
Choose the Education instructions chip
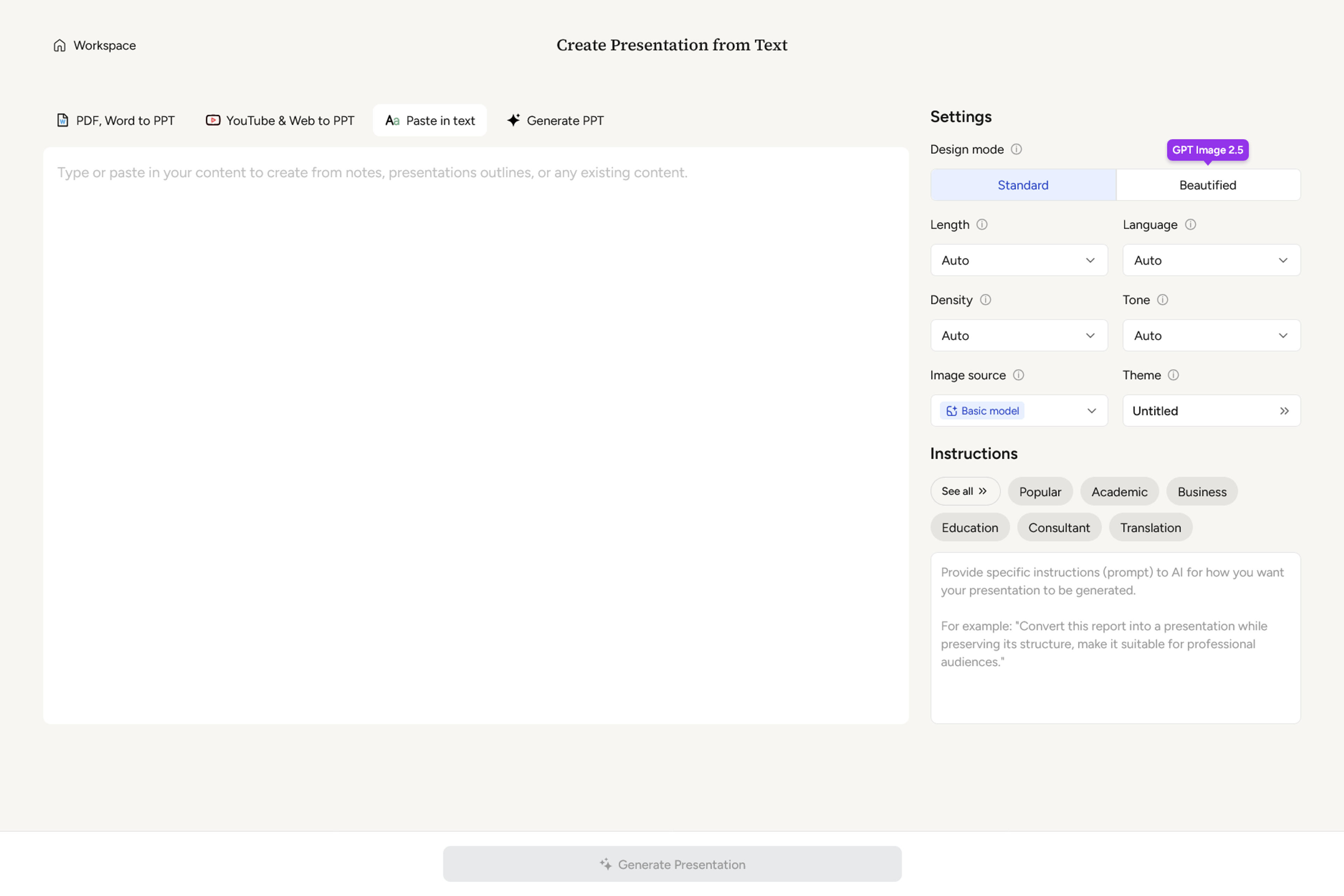coord(970,527)
